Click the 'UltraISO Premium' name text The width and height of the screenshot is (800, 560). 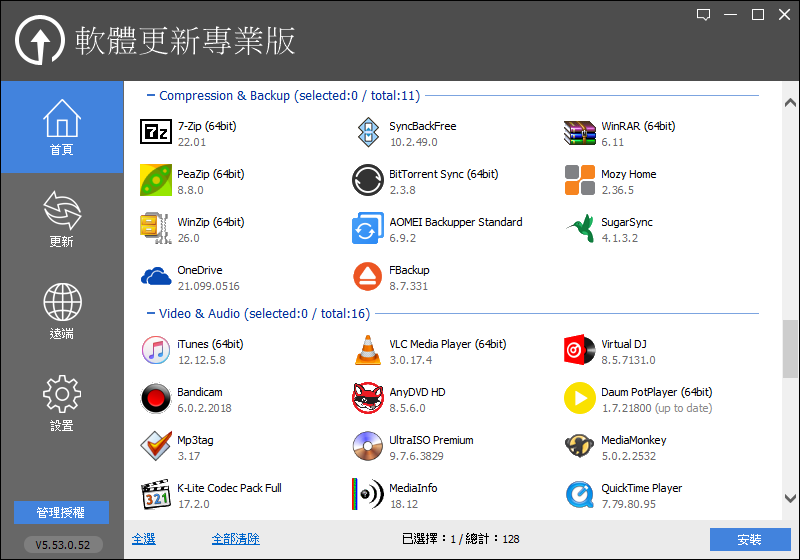tap(432, 440)
